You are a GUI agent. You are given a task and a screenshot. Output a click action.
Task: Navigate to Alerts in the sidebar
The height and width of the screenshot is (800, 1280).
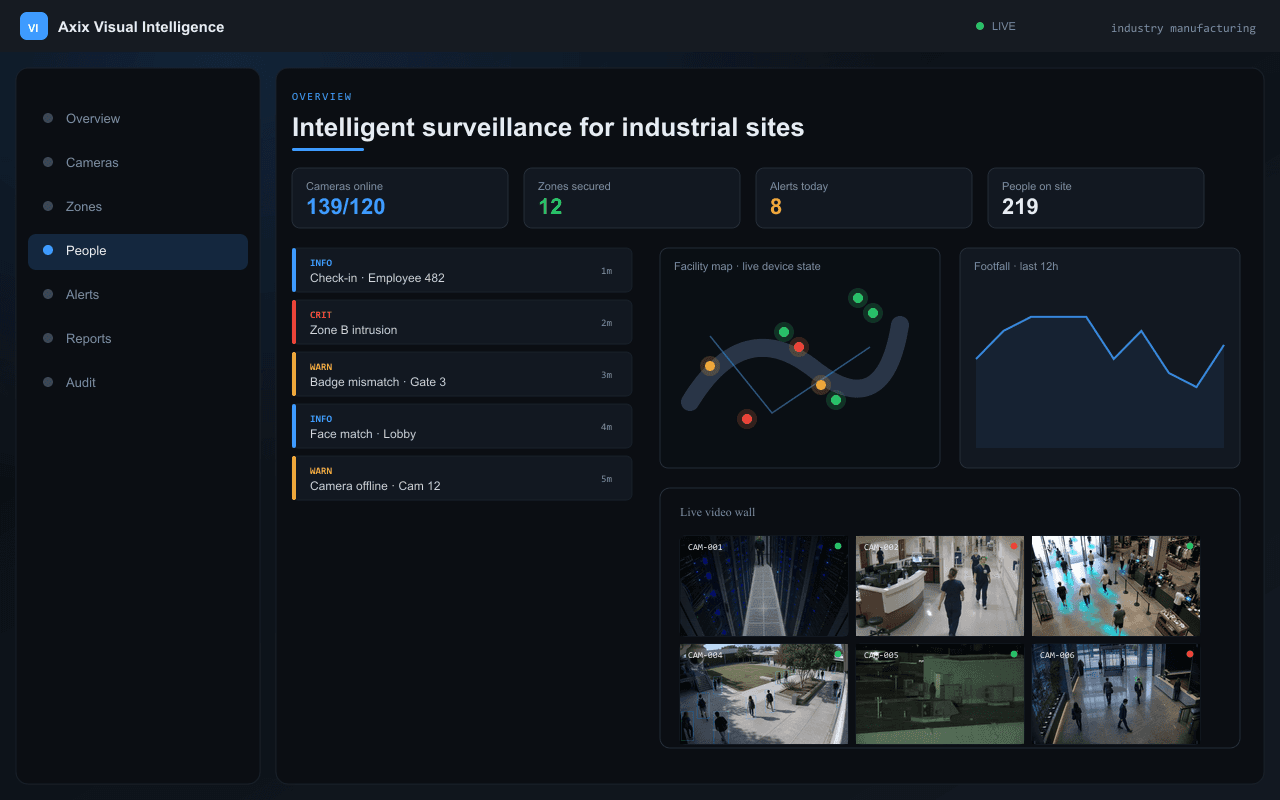138,294
